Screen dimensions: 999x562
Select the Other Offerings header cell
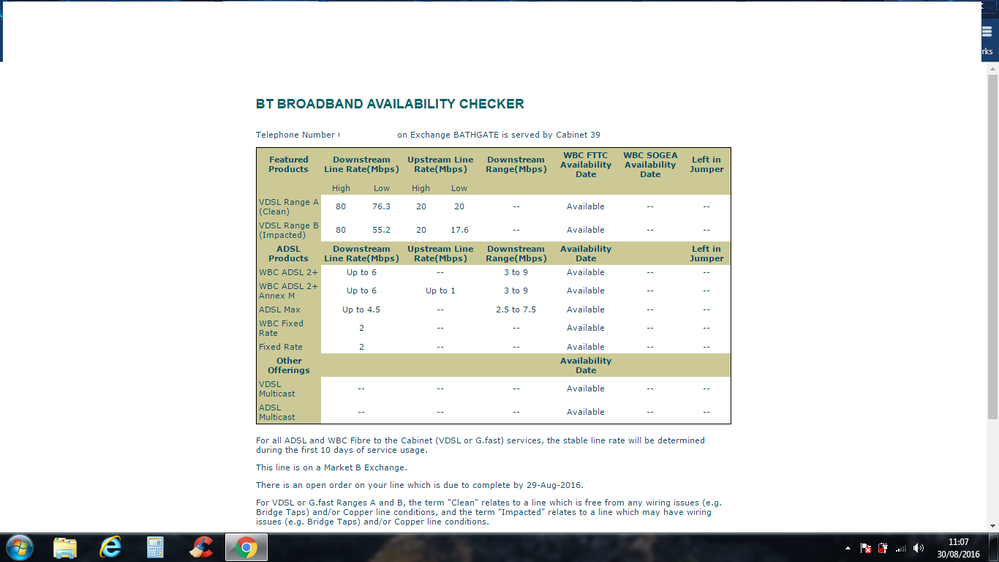tap(289, 365)
